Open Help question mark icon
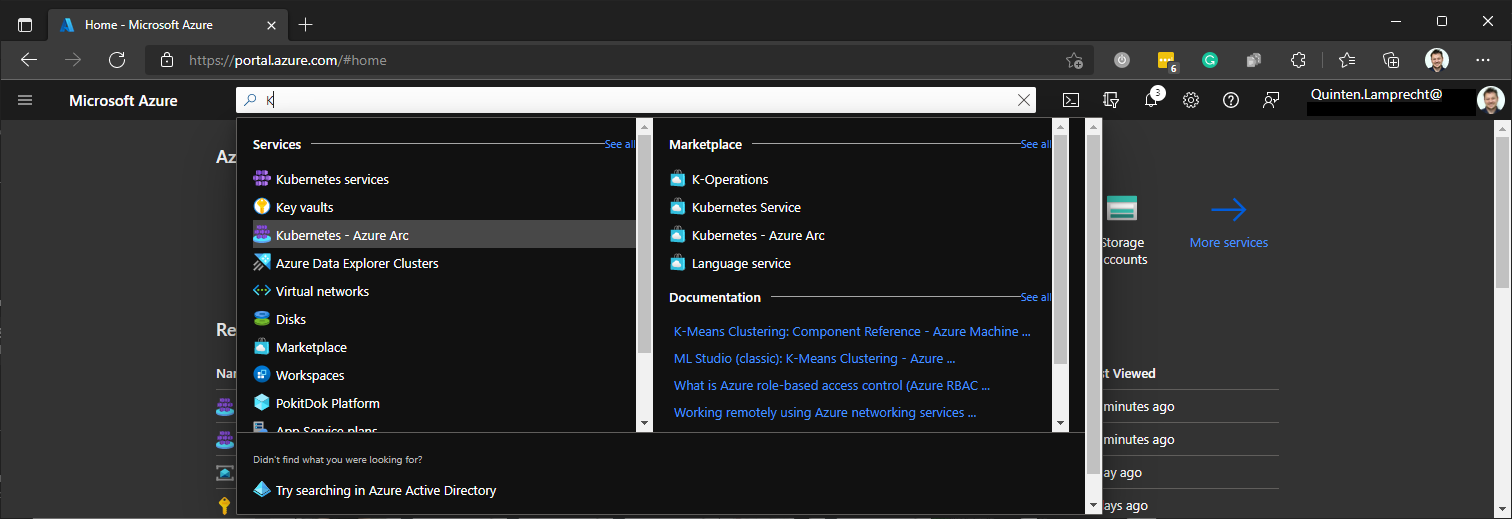1512x519 pixels. tap(1231, 100)
